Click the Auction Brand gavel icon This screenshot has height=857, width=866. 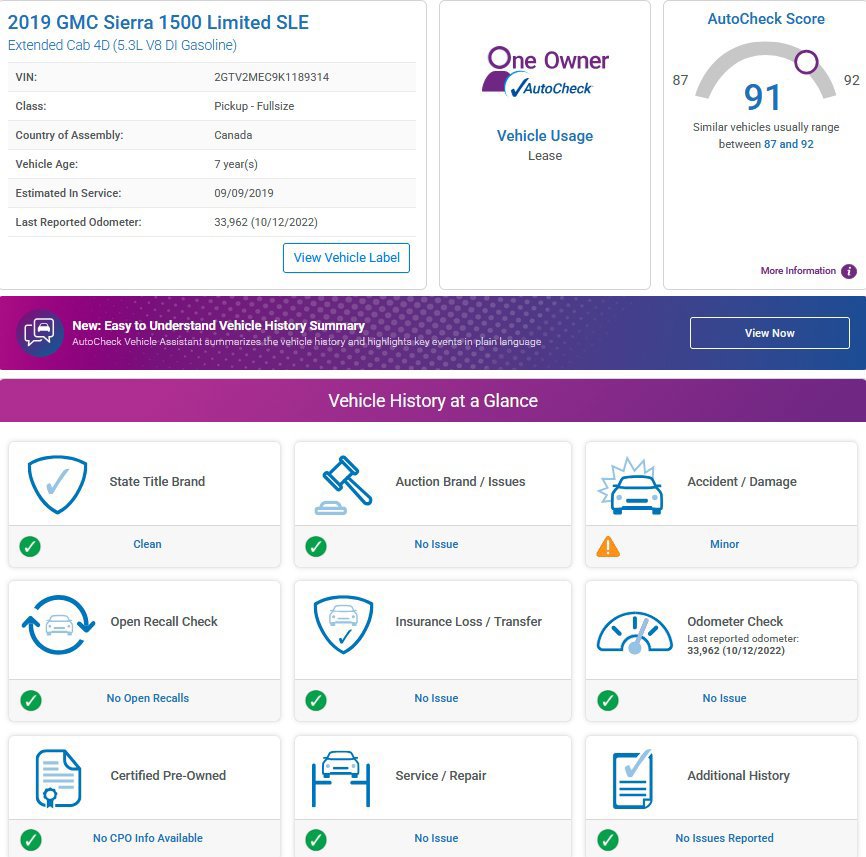(344, 485)
